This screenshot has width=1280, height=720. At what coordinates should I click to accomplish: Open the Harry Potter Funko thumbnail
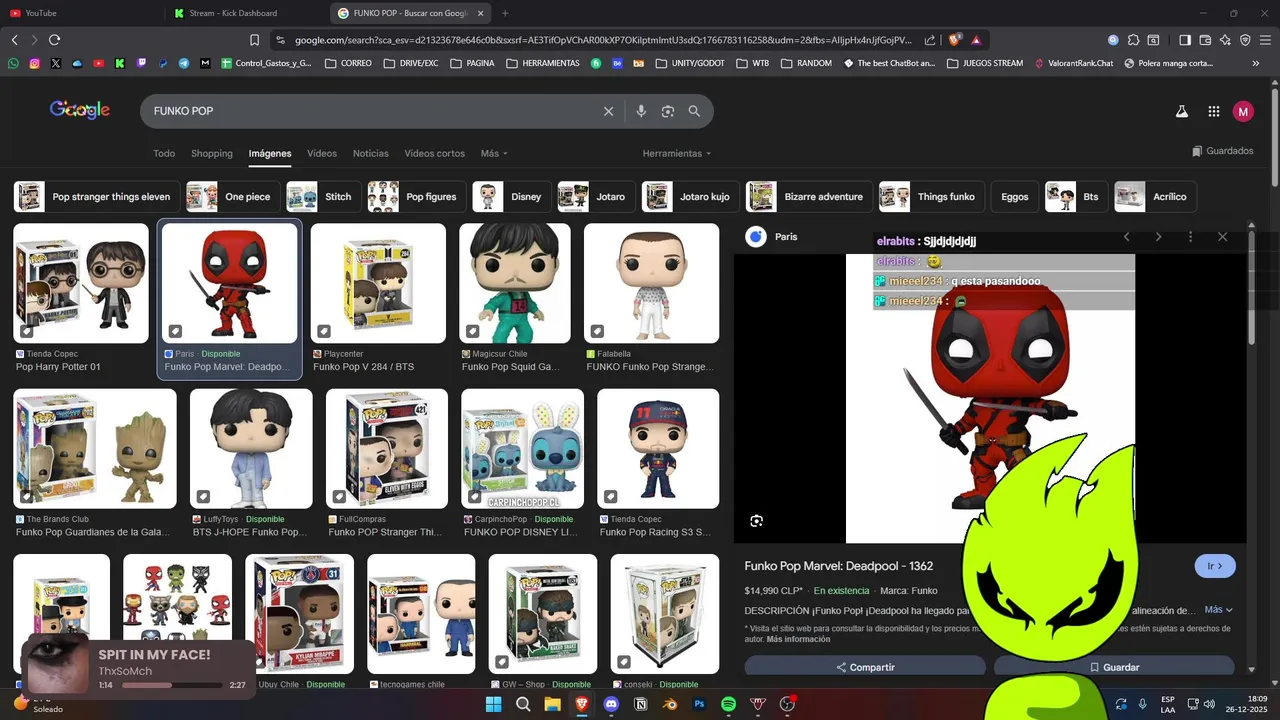81,283
